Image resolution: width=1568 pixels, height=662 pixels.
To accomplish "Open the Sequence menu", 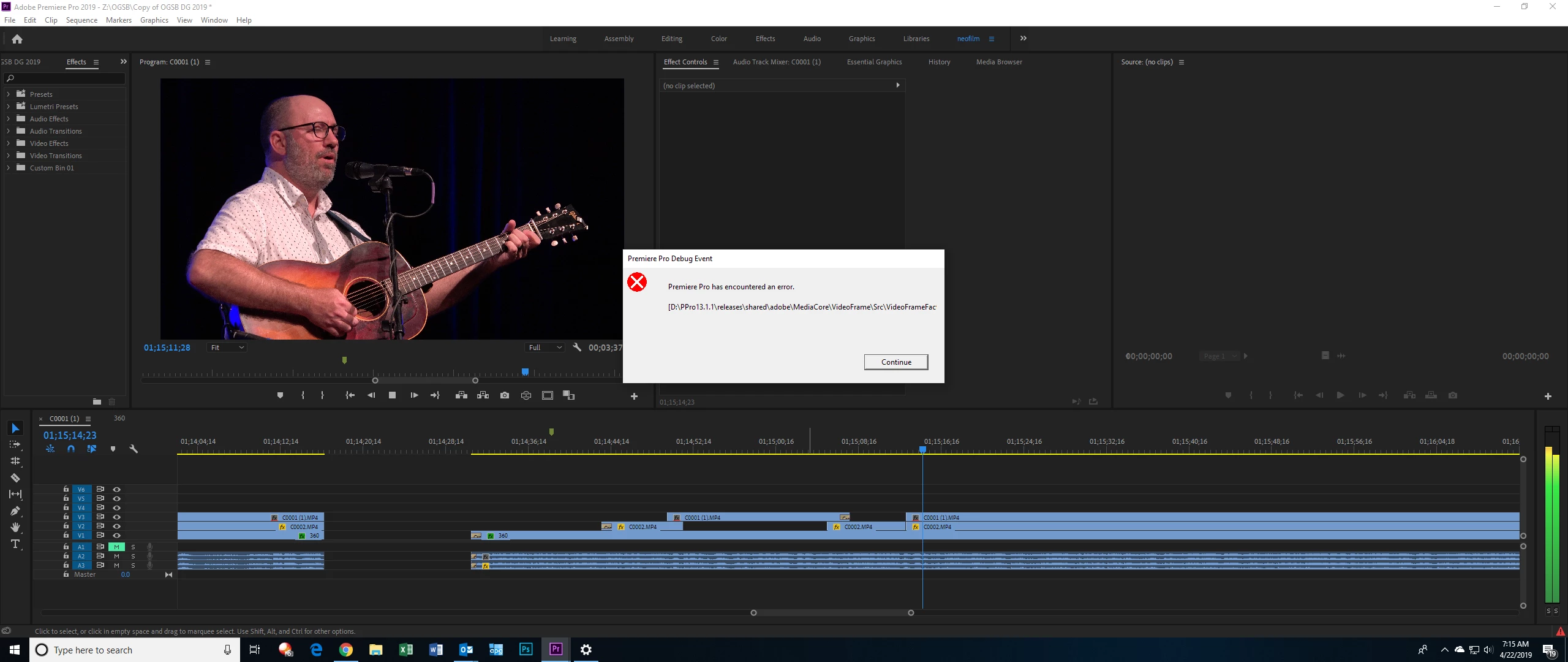I will pyautogui.click(x=81, y=20).
